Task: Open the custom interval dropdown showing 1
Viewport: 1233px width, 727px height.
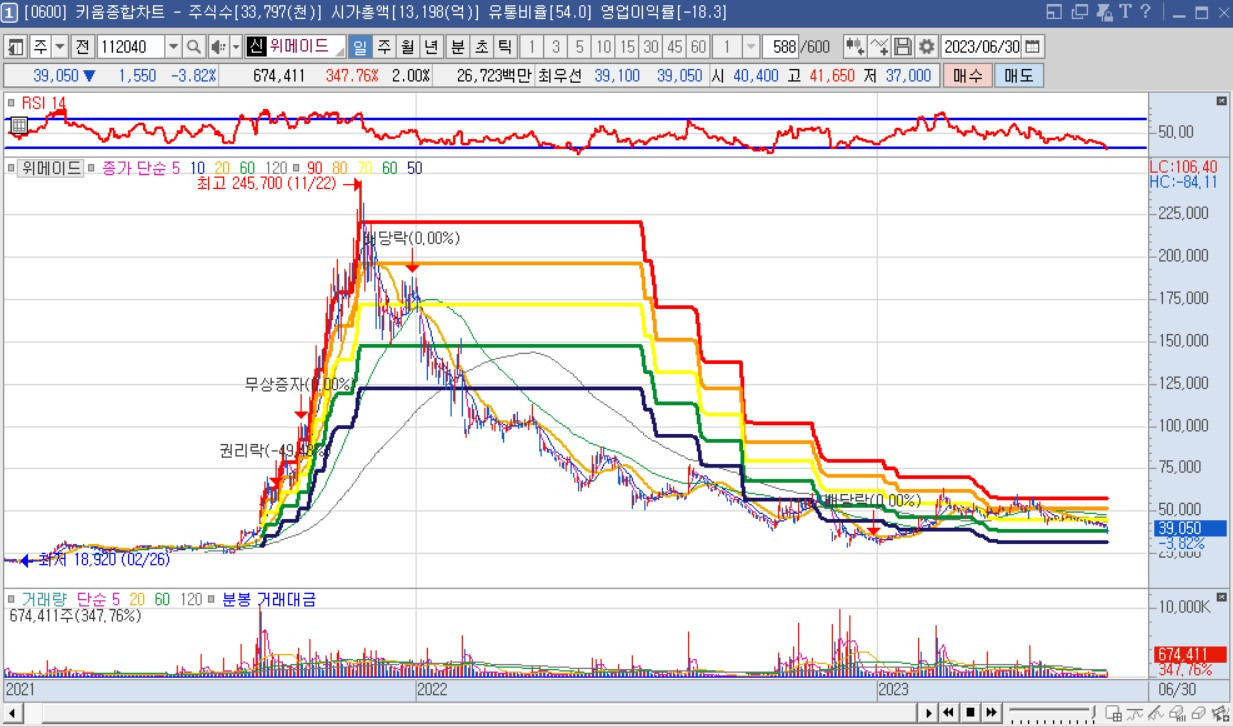Action: [x=751, y=47]
